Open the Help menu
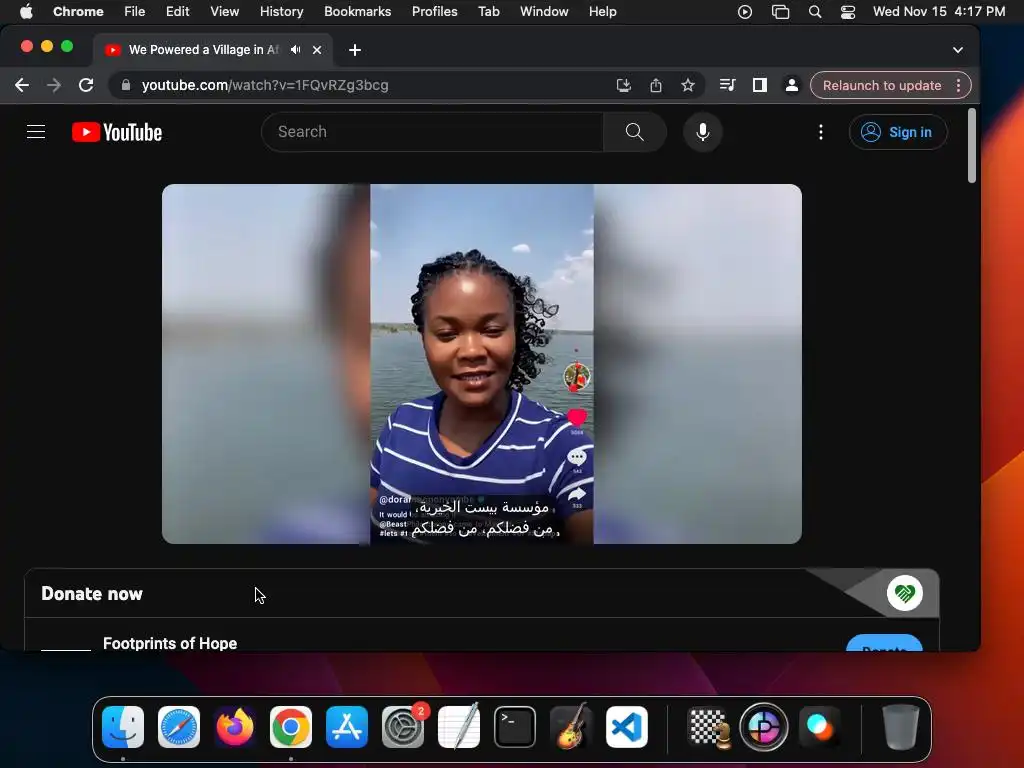 point(602,12)
